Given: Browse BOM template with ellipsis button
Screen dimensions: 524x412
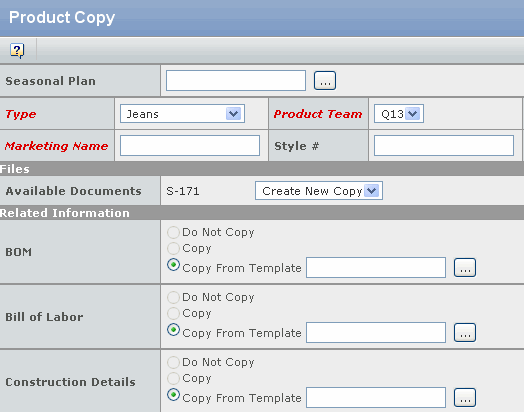Looking at the screenshot, I should pyautogui.click(x=465, y=267).
